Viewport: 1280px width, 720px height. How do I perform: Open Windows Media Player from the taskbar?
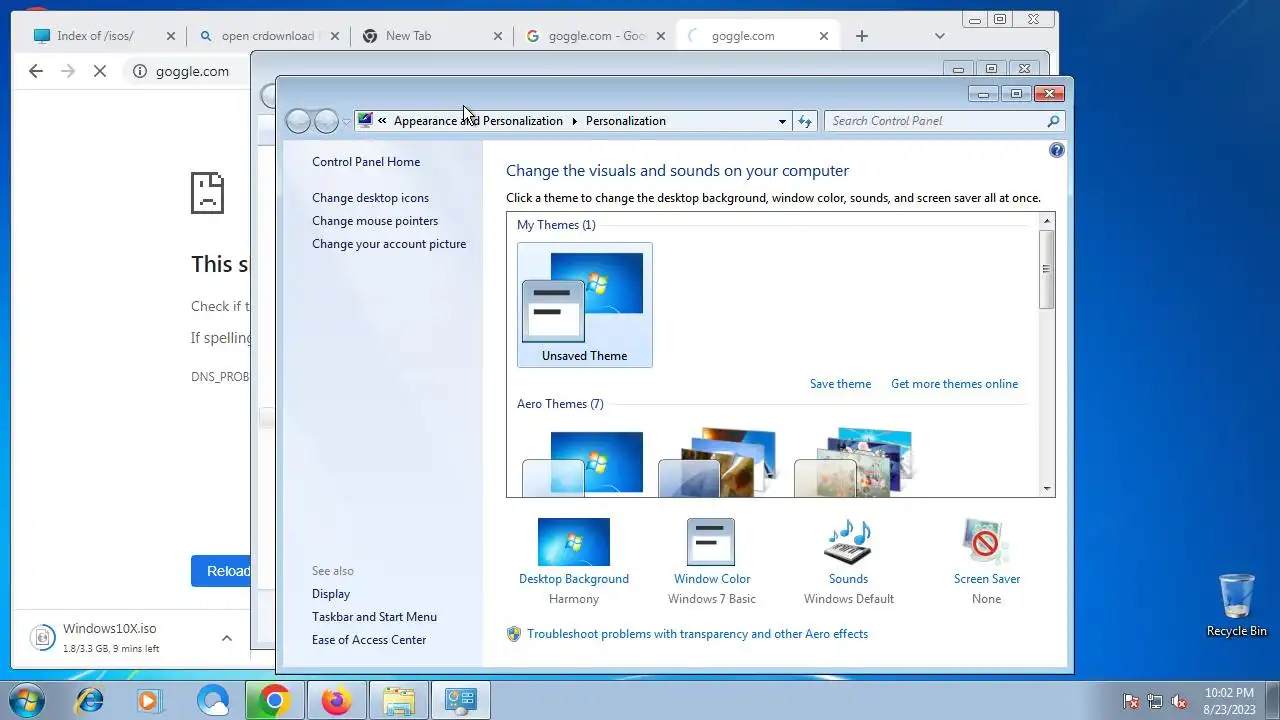click(x=150, y=700)
